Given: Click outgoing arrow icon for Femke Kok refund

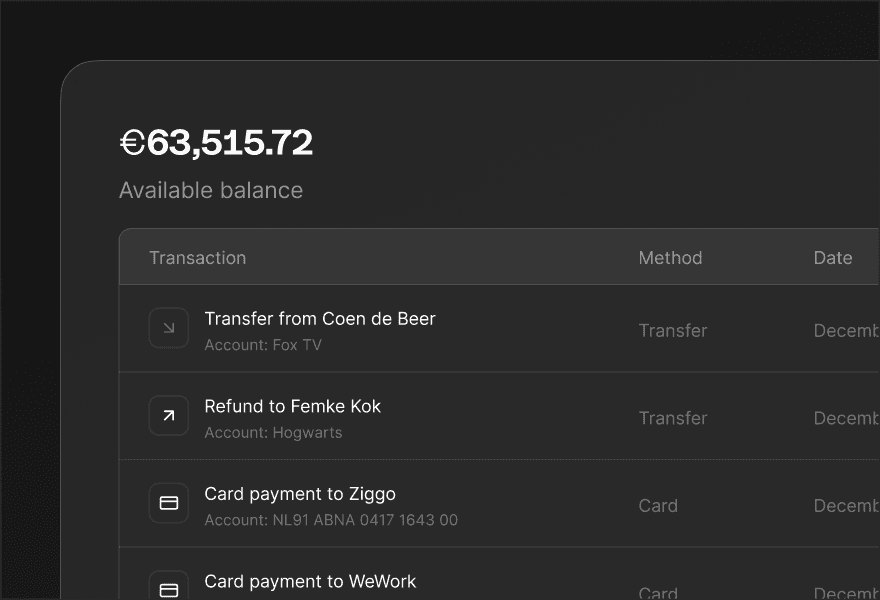Looking at the screenshot, I should [169, 415].
